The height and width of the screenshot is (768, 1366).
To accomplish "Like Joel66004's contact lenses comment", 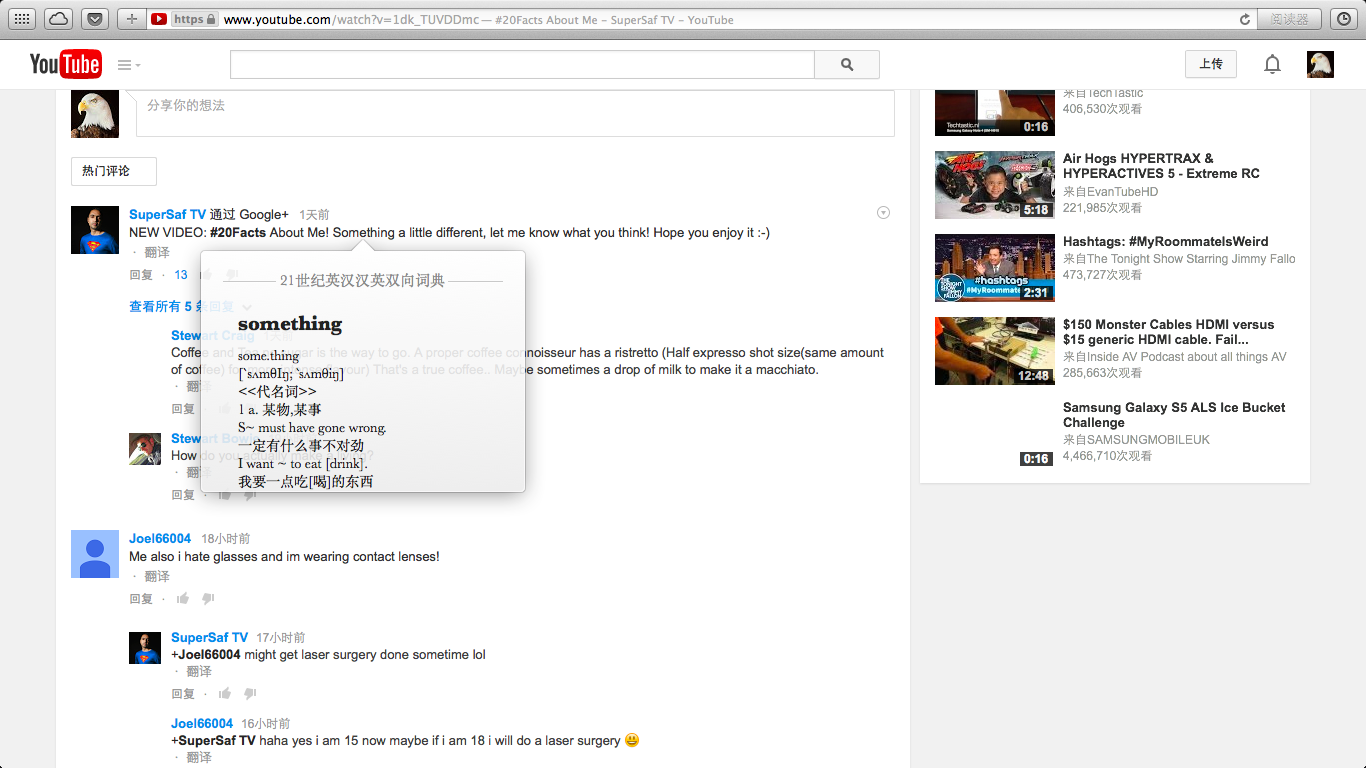I will 183,599.
